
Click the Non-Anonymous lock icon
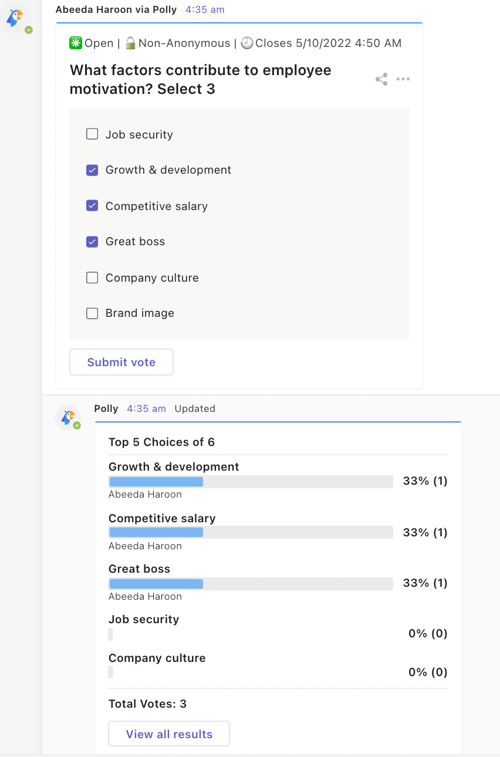(x=130, y=43)
